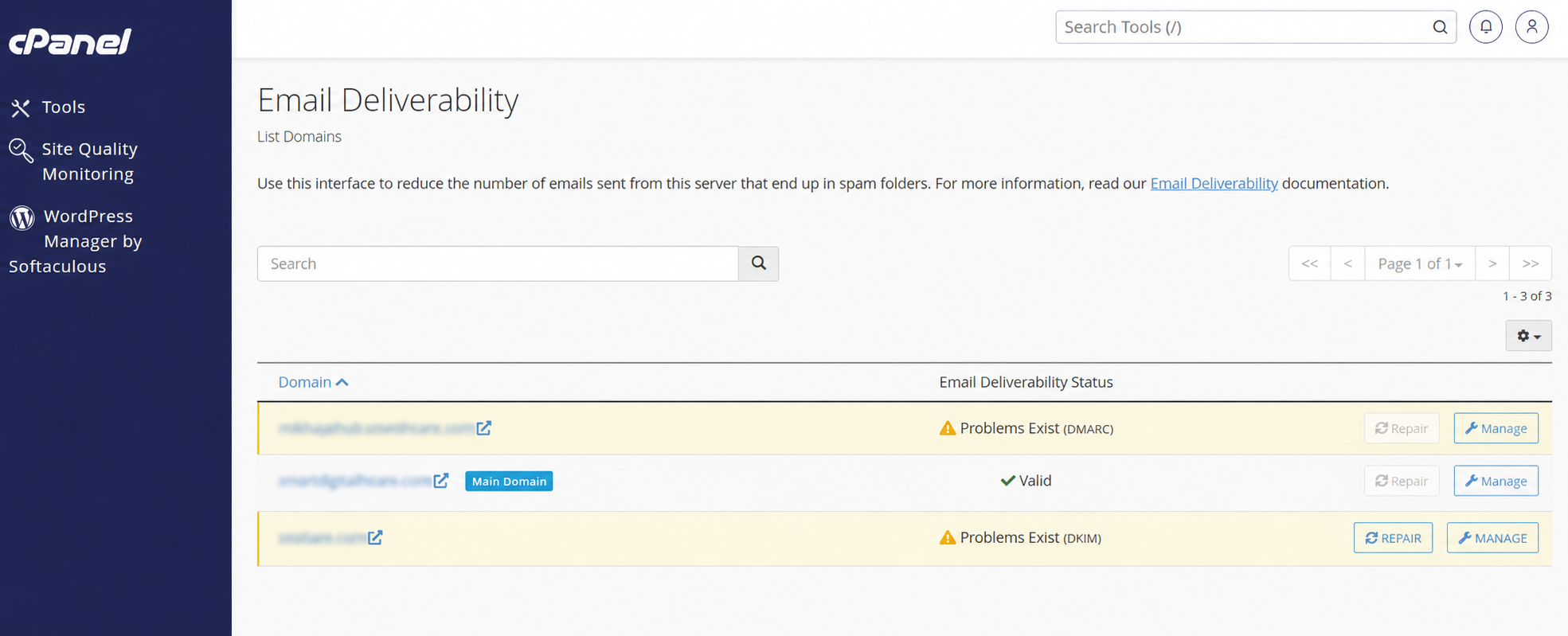
Task: Click the Email Deliverability Status header
Action: coord(1026,382)
